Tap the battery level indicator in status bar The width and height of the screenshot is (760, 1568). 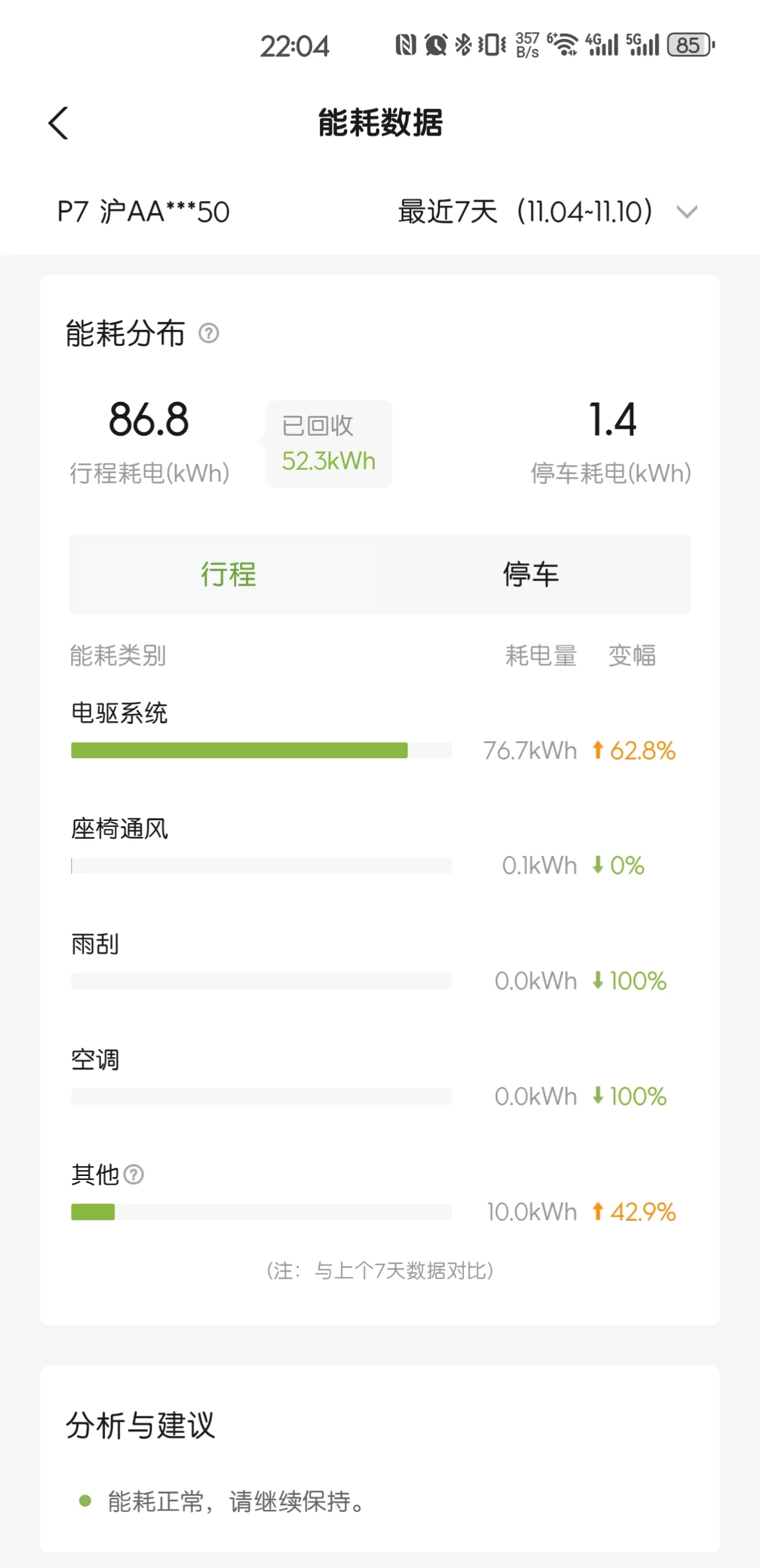tap(691, 45)
